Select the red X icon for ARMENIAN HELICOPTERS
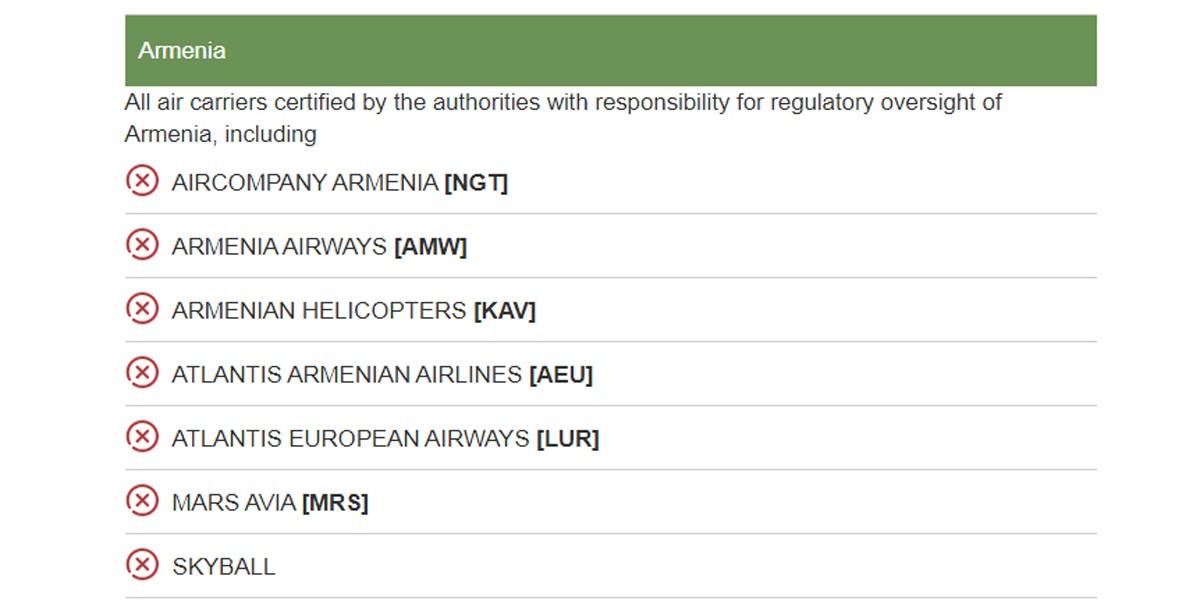 [142, 309]
